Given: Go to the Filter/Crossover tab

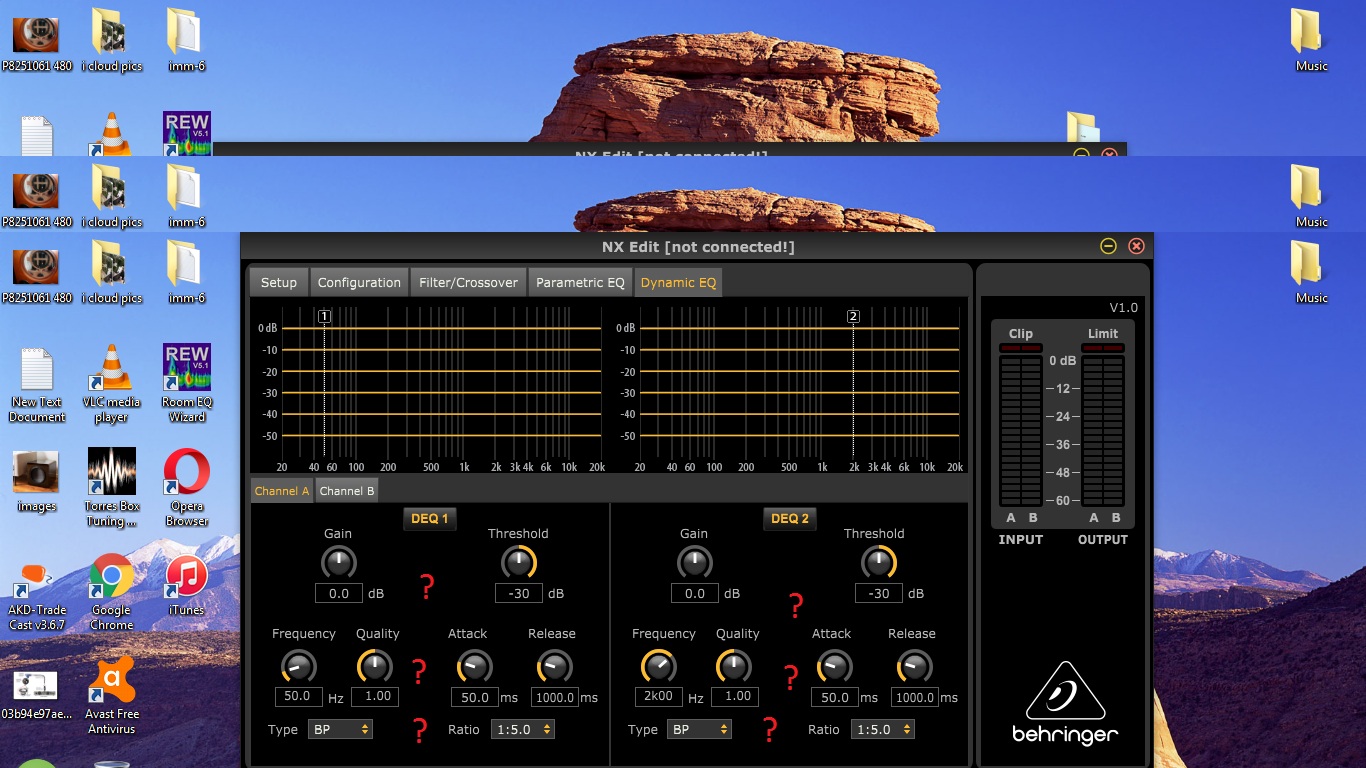Looking at the screenshot, I should (468, 282).
